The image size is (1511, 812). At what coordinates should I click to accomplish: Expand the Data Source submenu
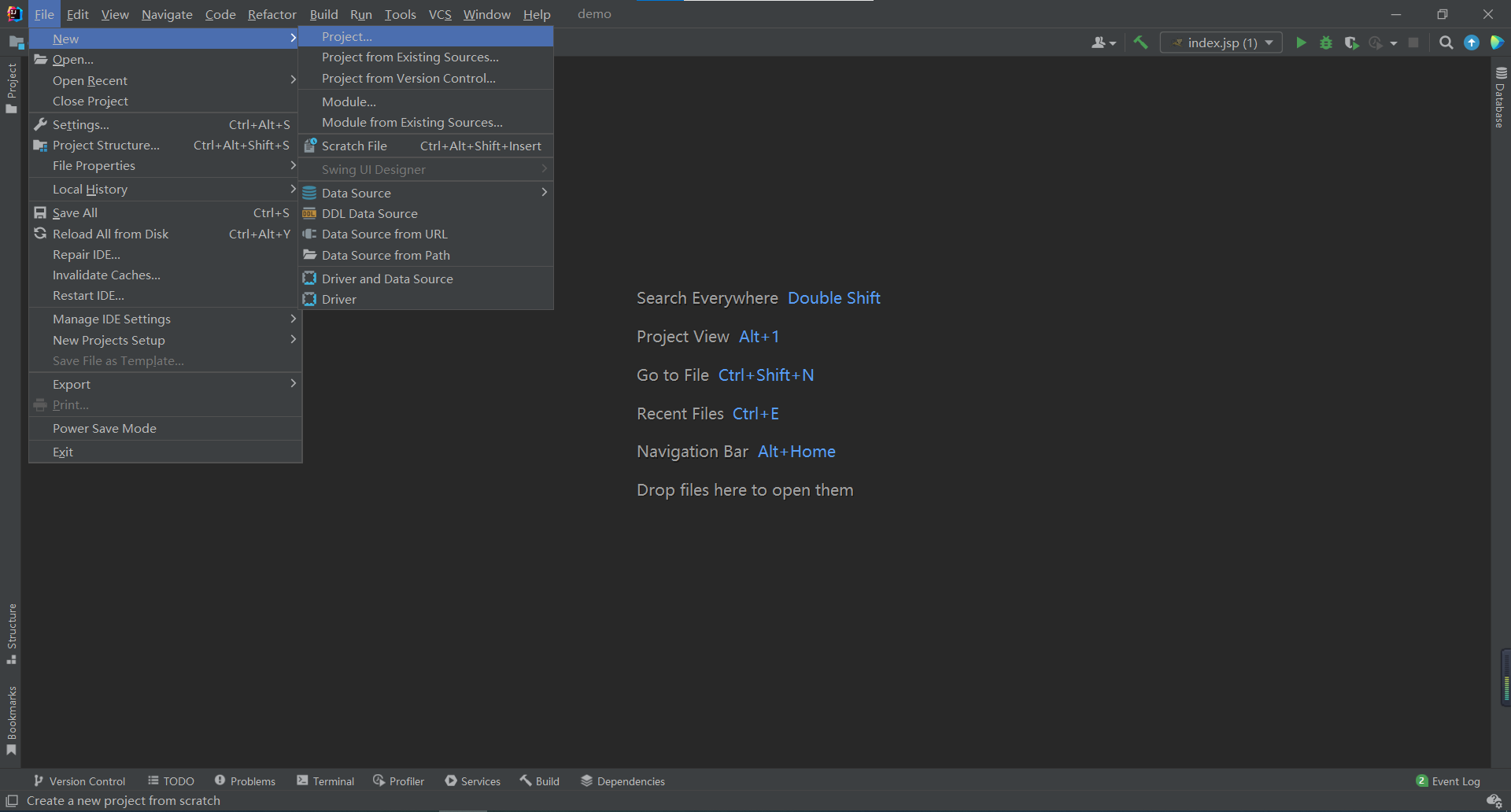pos(426,193)
